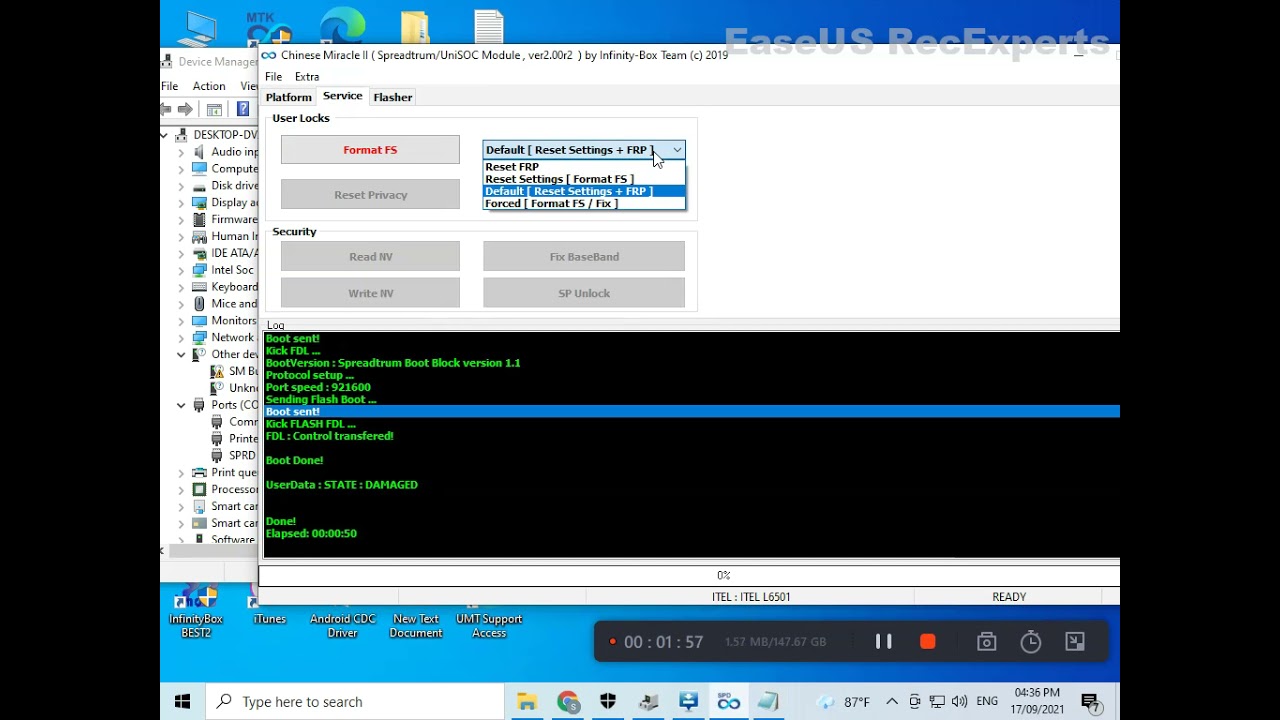Expand the Print queues category

(x=181, y=472)
